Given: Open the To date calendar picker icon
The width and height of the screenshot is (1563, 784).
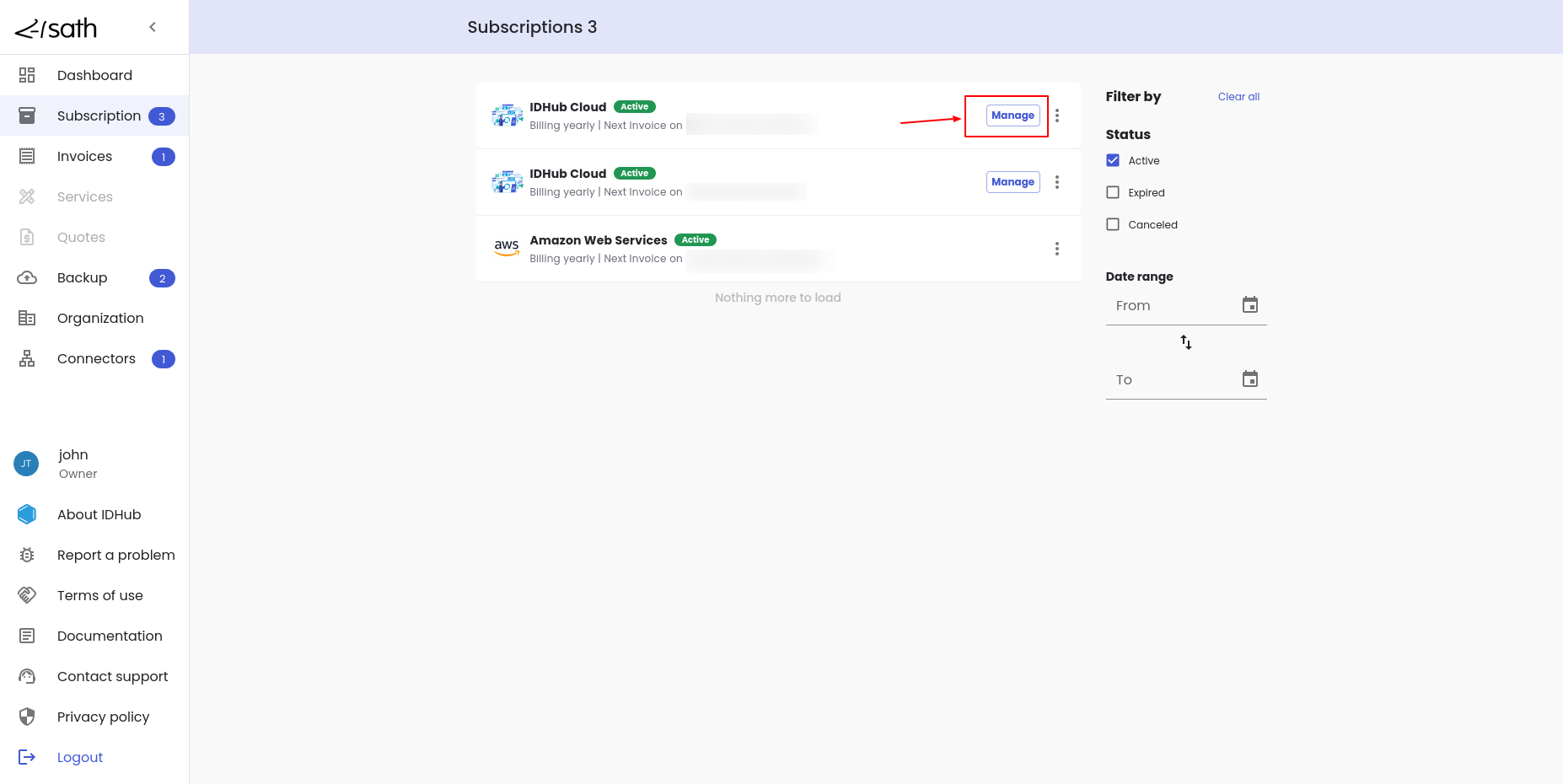Looking at the screenshot, I should coord(1249,379).
